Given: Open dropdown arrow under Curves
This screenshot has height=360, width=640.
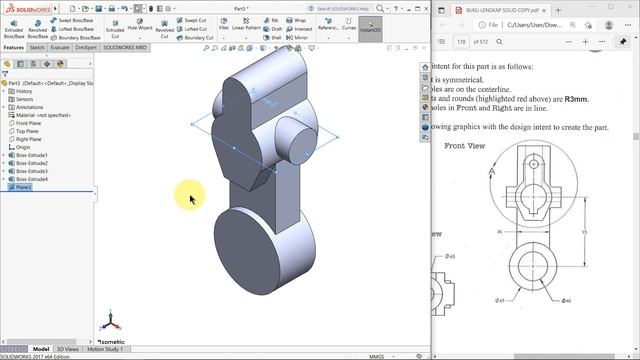Looking at the screenshot, I should click(349, 38).
